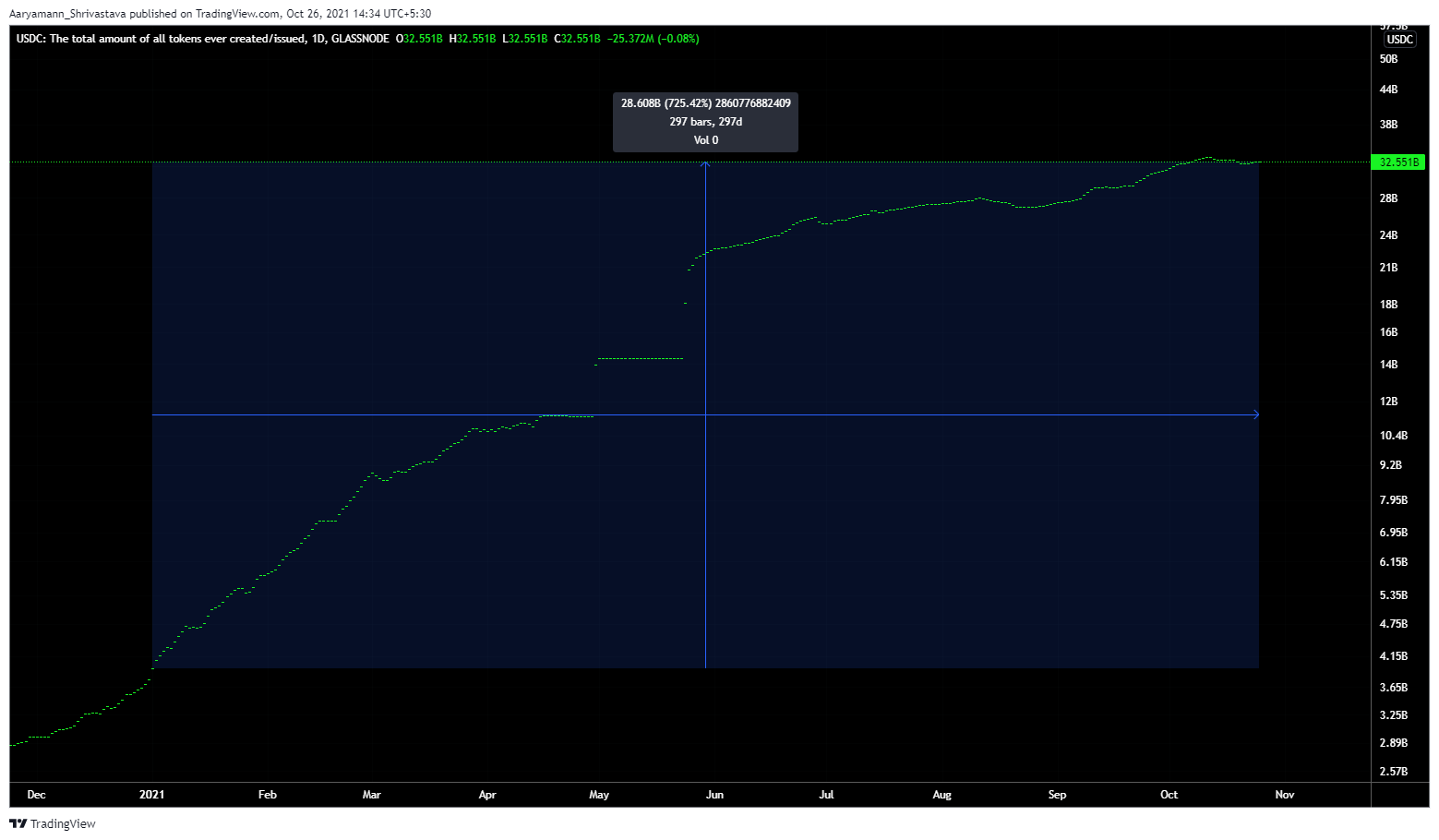Click the Feb label on time axis
This screenshot has width=1439, height=840.
pos(268,795)
